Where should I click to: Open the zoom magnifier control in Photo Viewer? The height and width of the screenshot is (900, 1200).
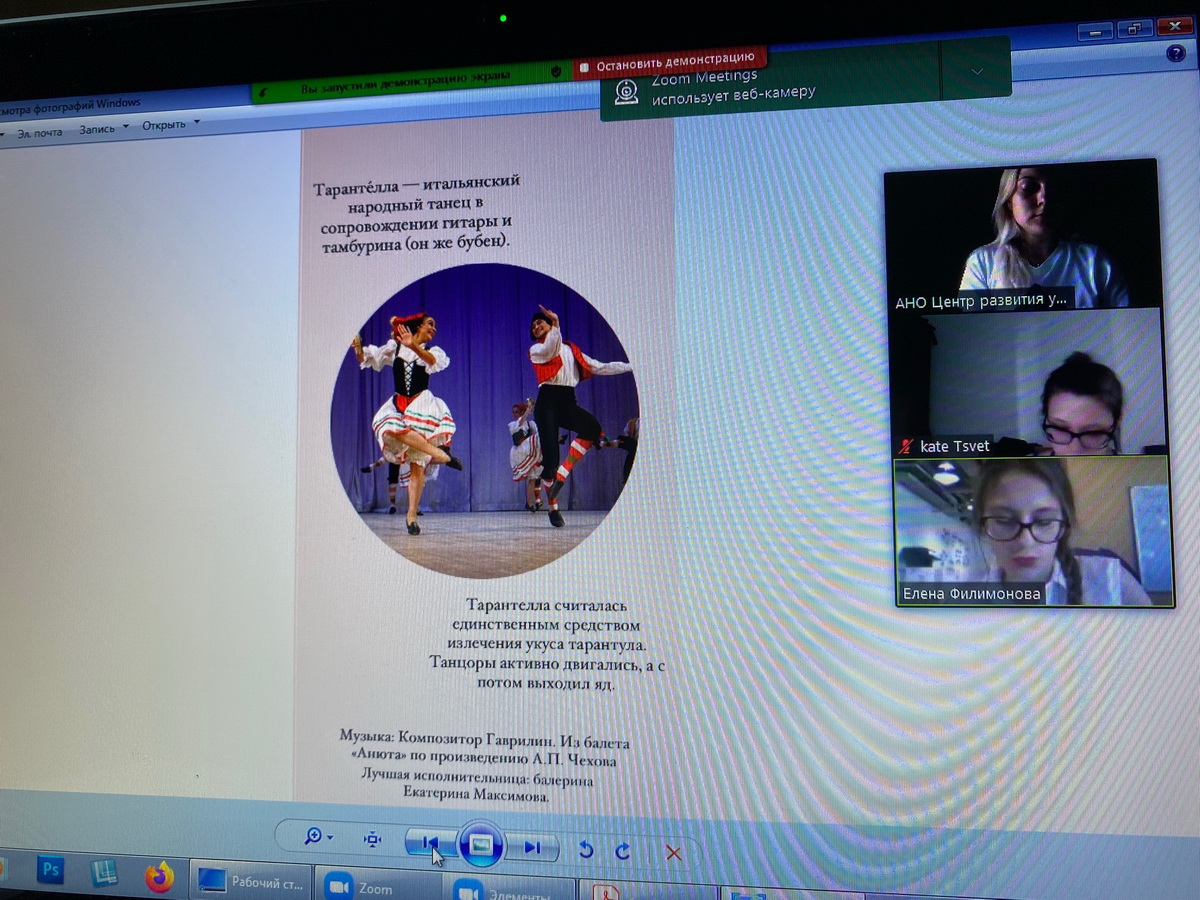[319, 836]
